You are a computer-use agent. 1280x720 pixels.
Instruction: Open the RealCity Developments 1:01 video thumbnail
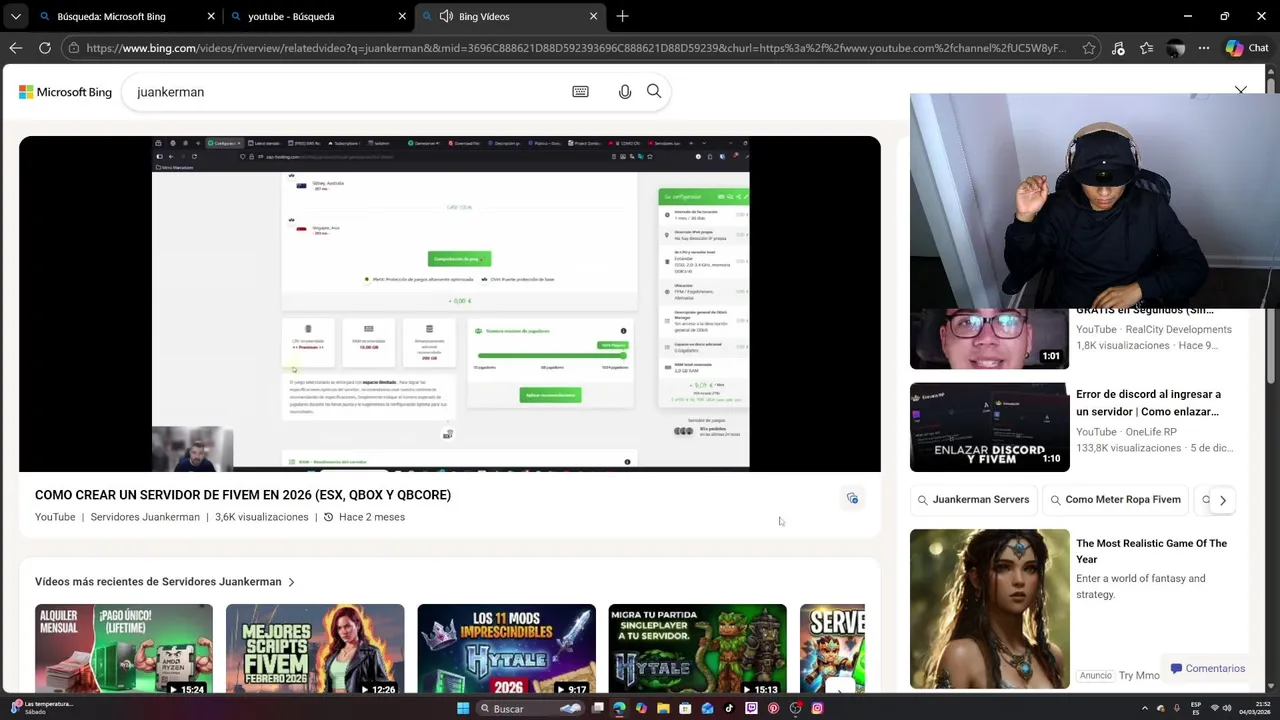coord(990,339)
